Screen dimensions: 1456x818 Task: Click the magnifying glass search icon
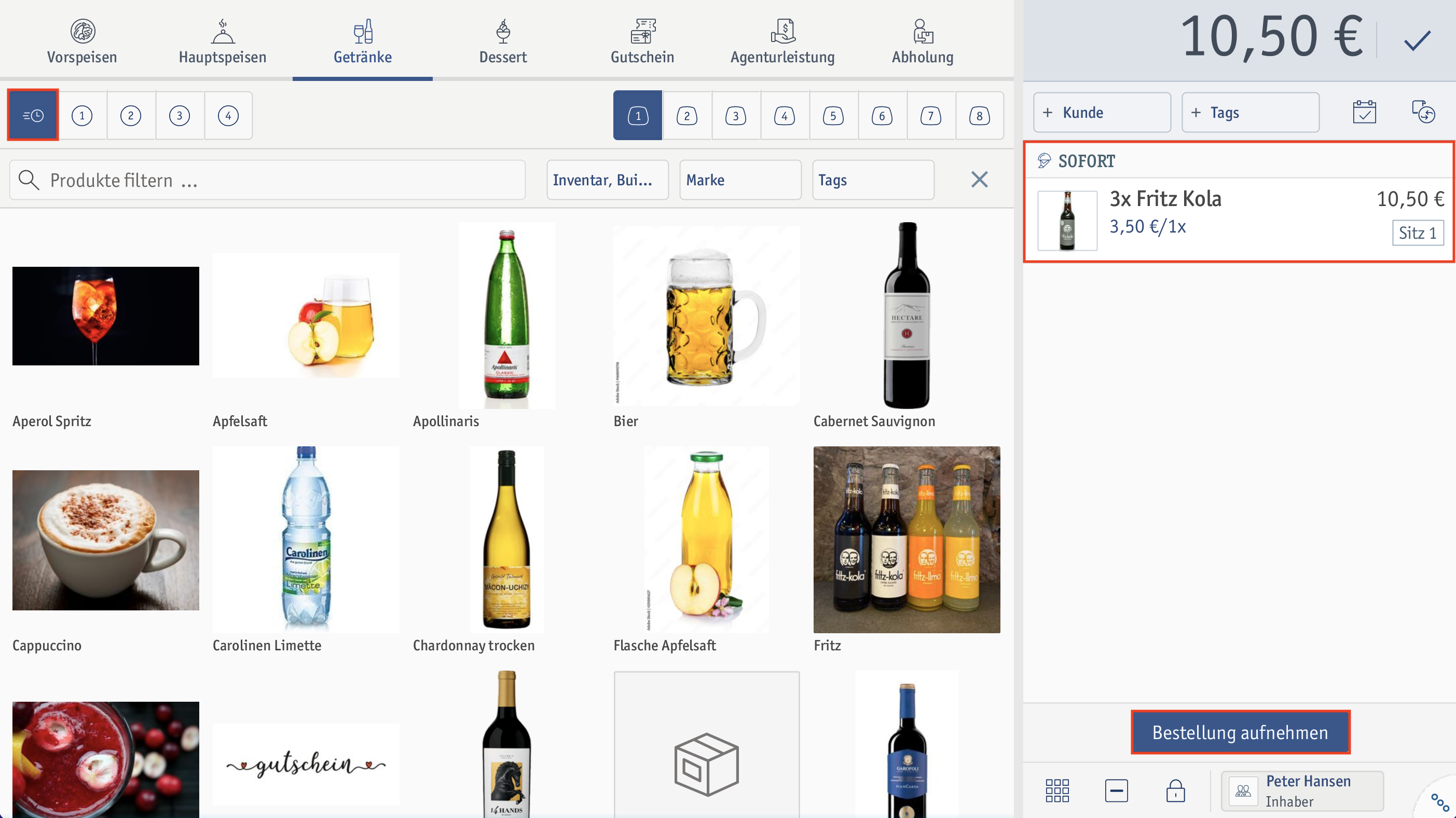[x=29, y=180]
